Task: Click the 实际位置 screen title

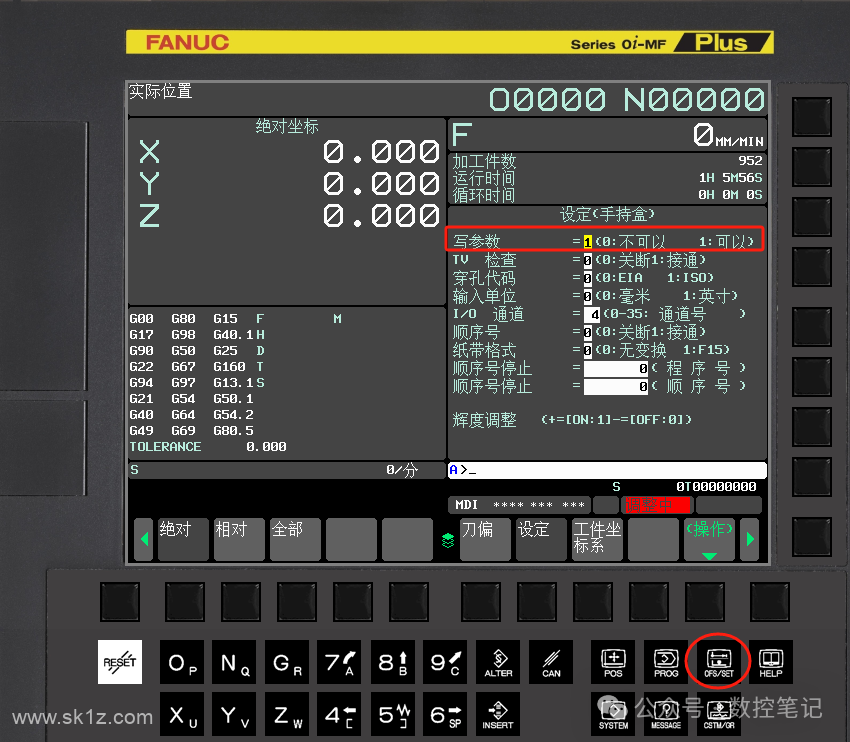Action: [x=160, y=91]
